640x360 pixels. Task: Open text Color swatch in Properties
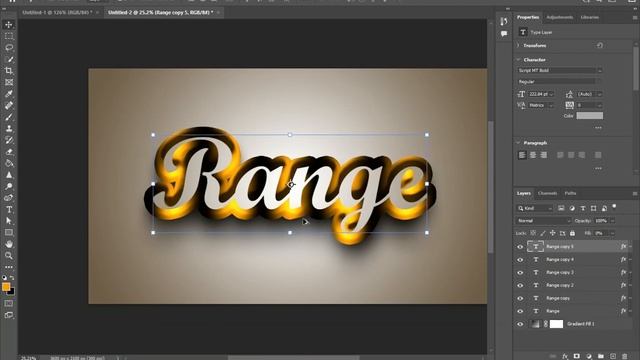point(589,116)
